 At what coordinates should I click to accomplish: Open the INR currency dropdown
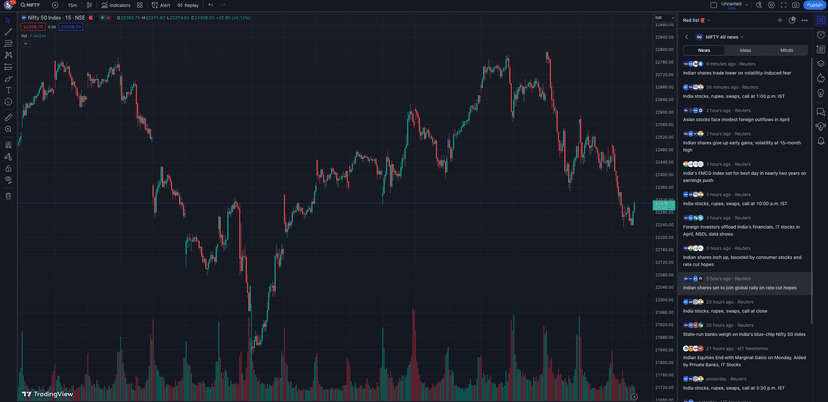point(660,18)
